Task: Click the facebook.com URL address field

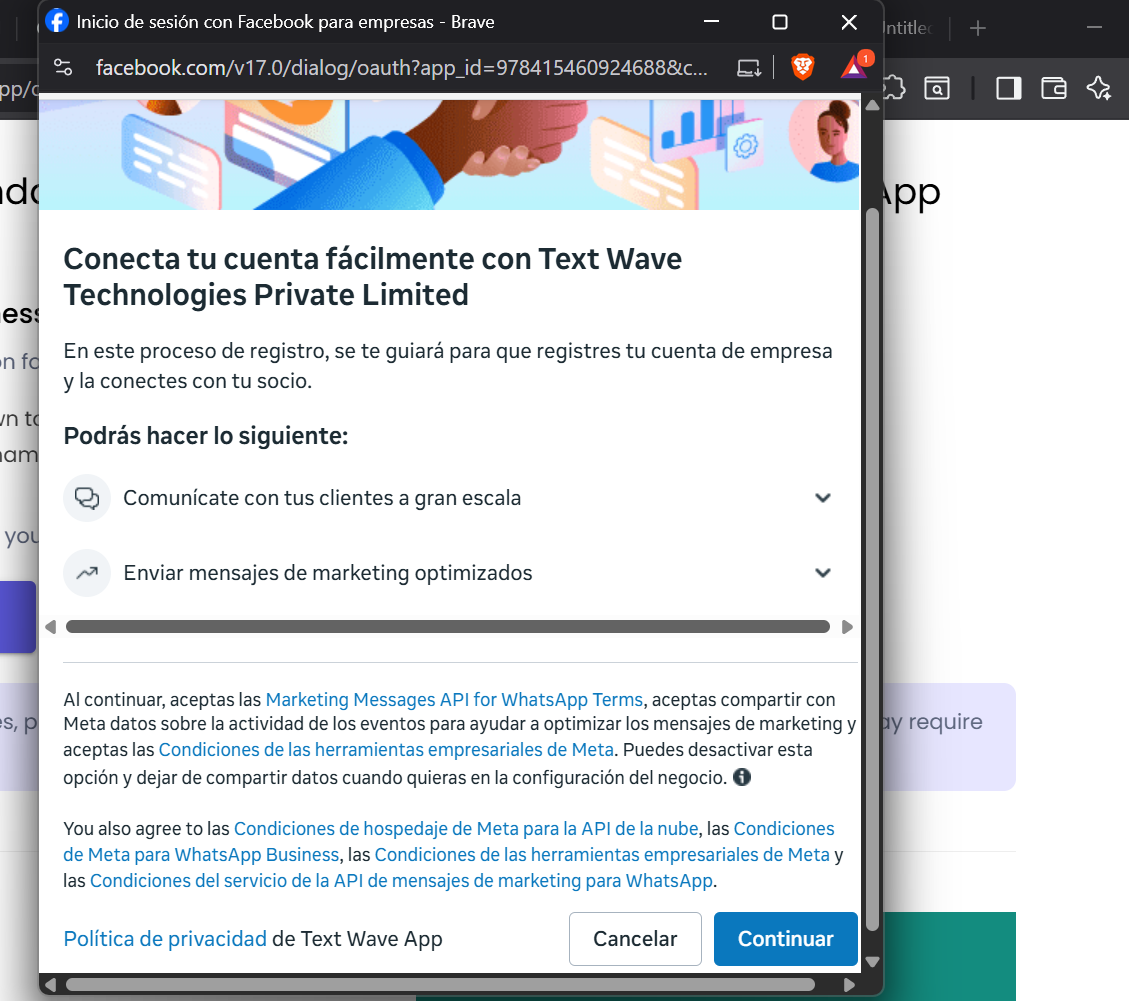Action: click(x=400, y=67)
